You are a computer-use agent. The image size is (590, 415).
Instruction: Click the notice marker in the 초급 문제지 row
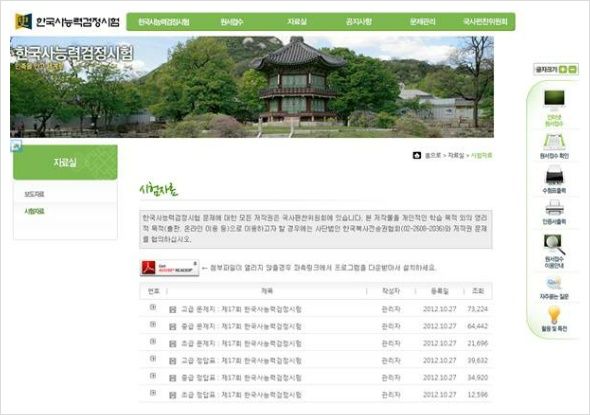[x=153, y=341]
